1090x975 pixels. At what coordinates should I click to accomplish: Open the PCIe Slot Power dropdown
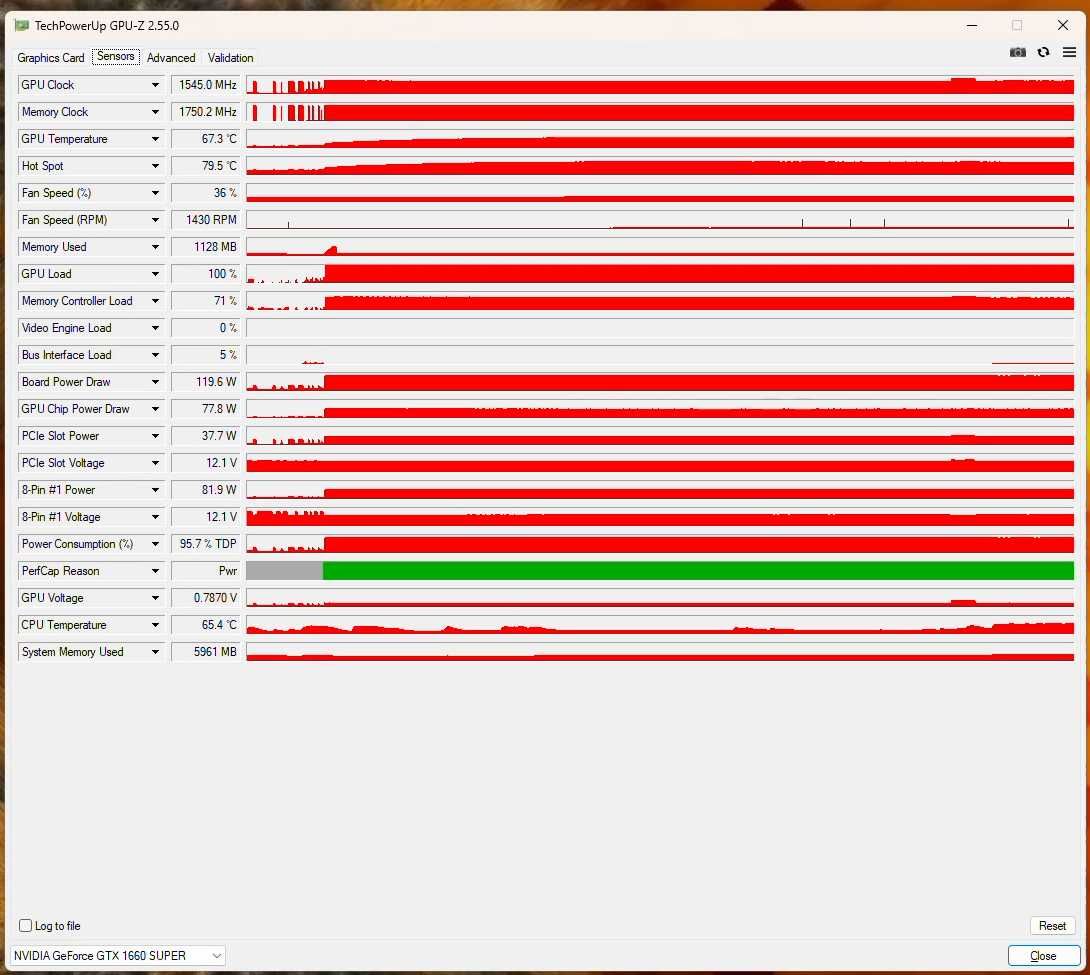tap(155, 436)
